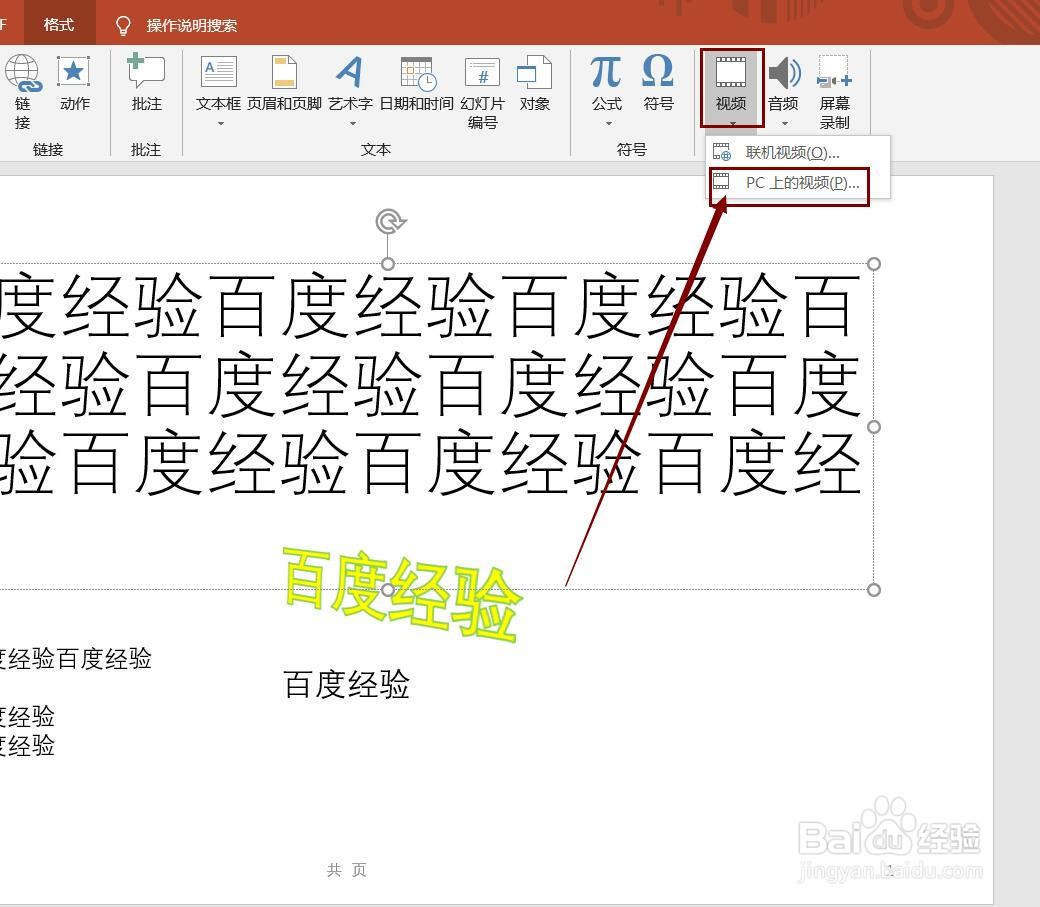Click the right-middle resize handle

click(874, 427)
